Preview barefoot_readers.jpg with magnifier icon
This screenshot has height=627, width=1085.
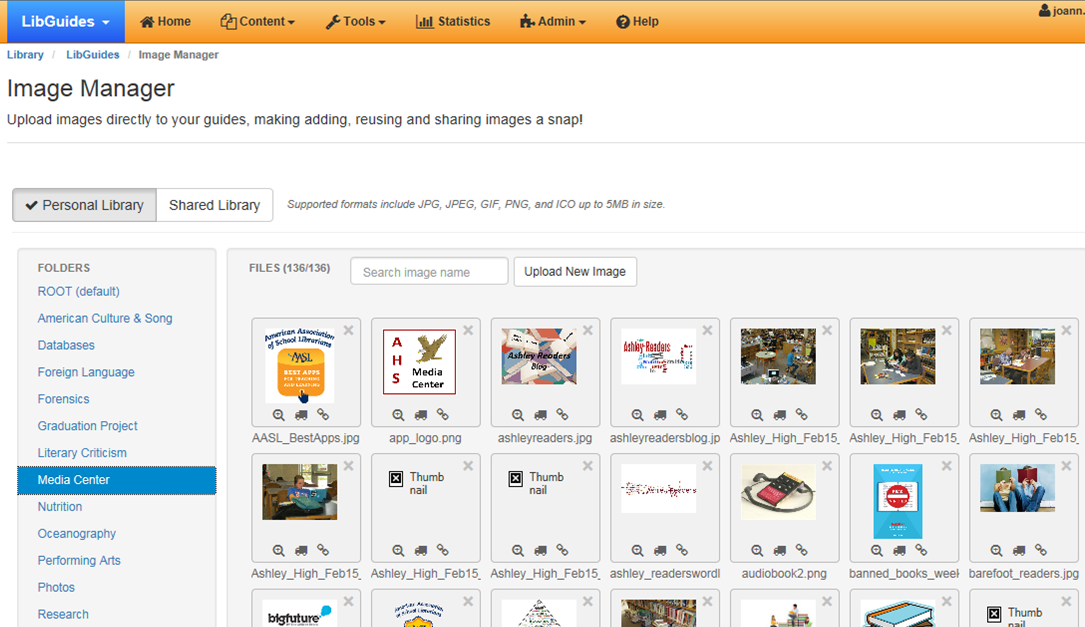pos(996,551)
